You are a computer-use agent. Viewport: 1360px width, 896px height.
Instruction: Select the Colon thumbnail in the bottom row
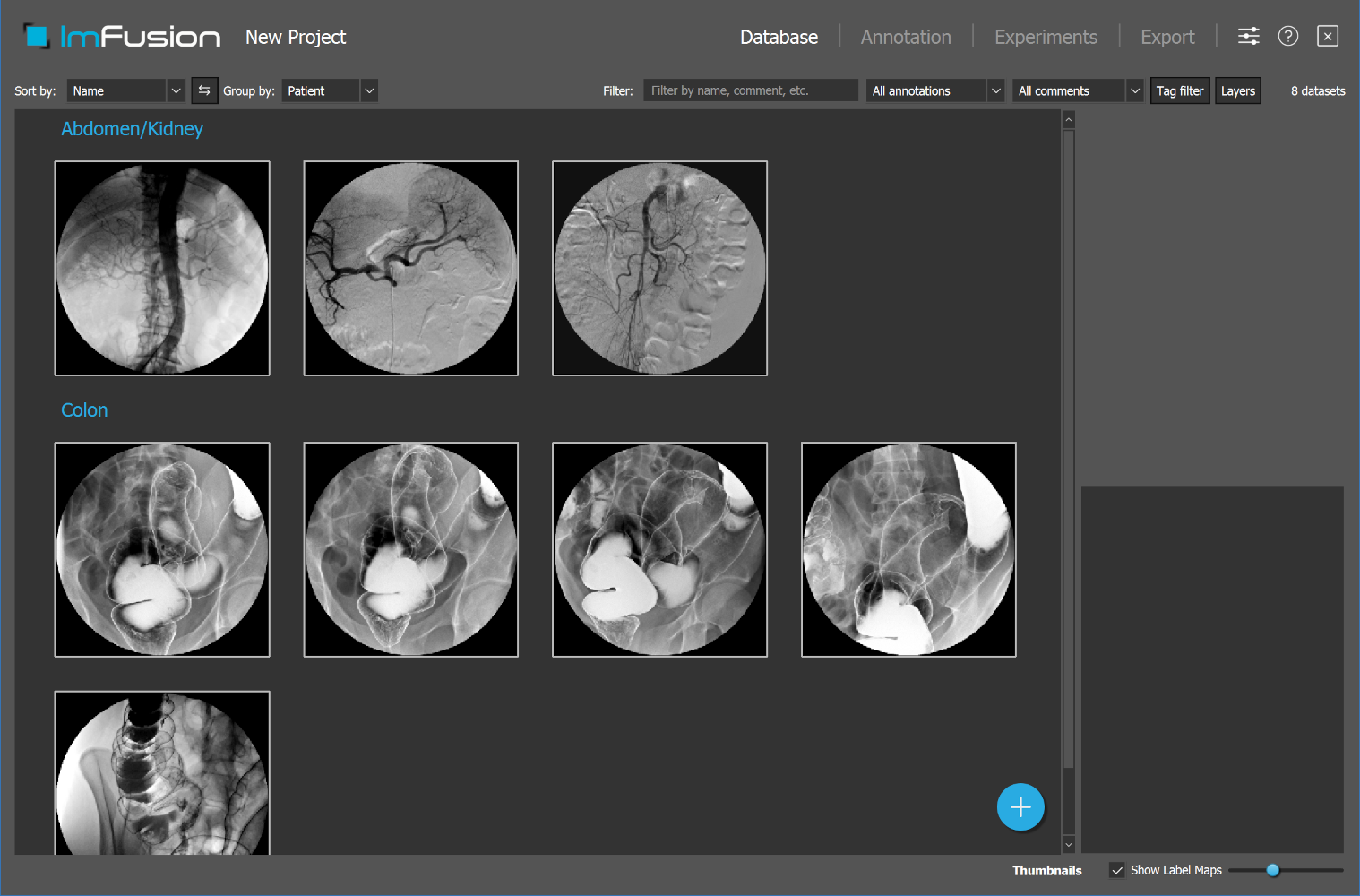pyautogui.click(x=162, y=772)
